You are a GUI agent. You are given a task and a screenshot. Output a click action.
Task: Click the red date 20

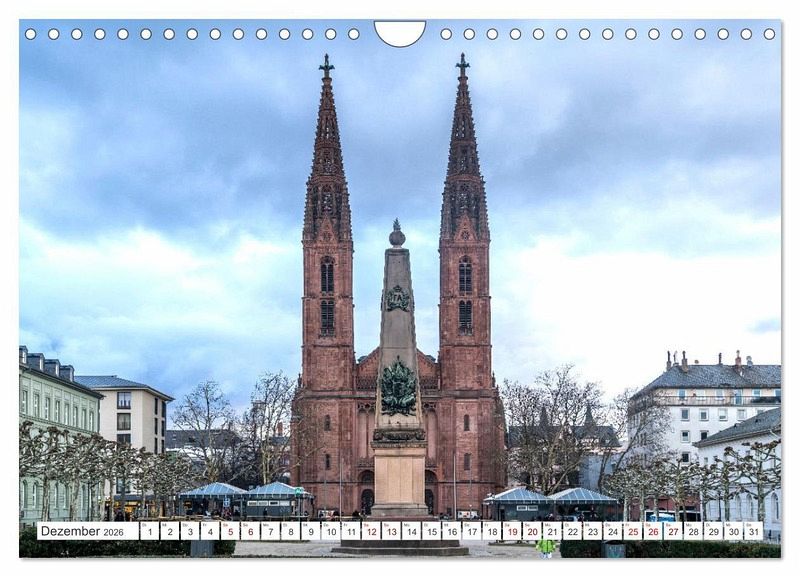coord(531,531)
